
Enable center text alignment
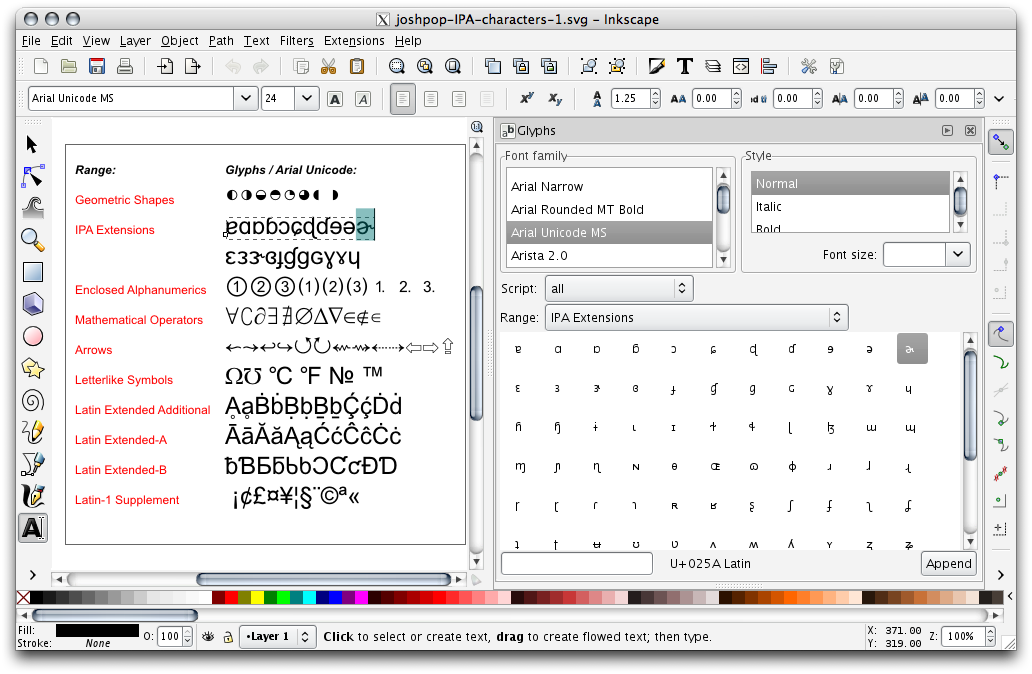[431, 98]
